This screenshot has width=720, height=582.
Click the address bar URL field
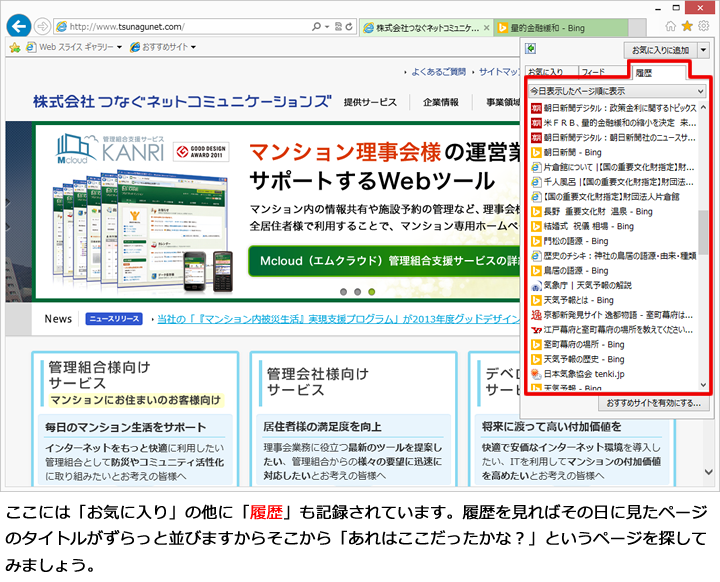[x=182, y=27]
